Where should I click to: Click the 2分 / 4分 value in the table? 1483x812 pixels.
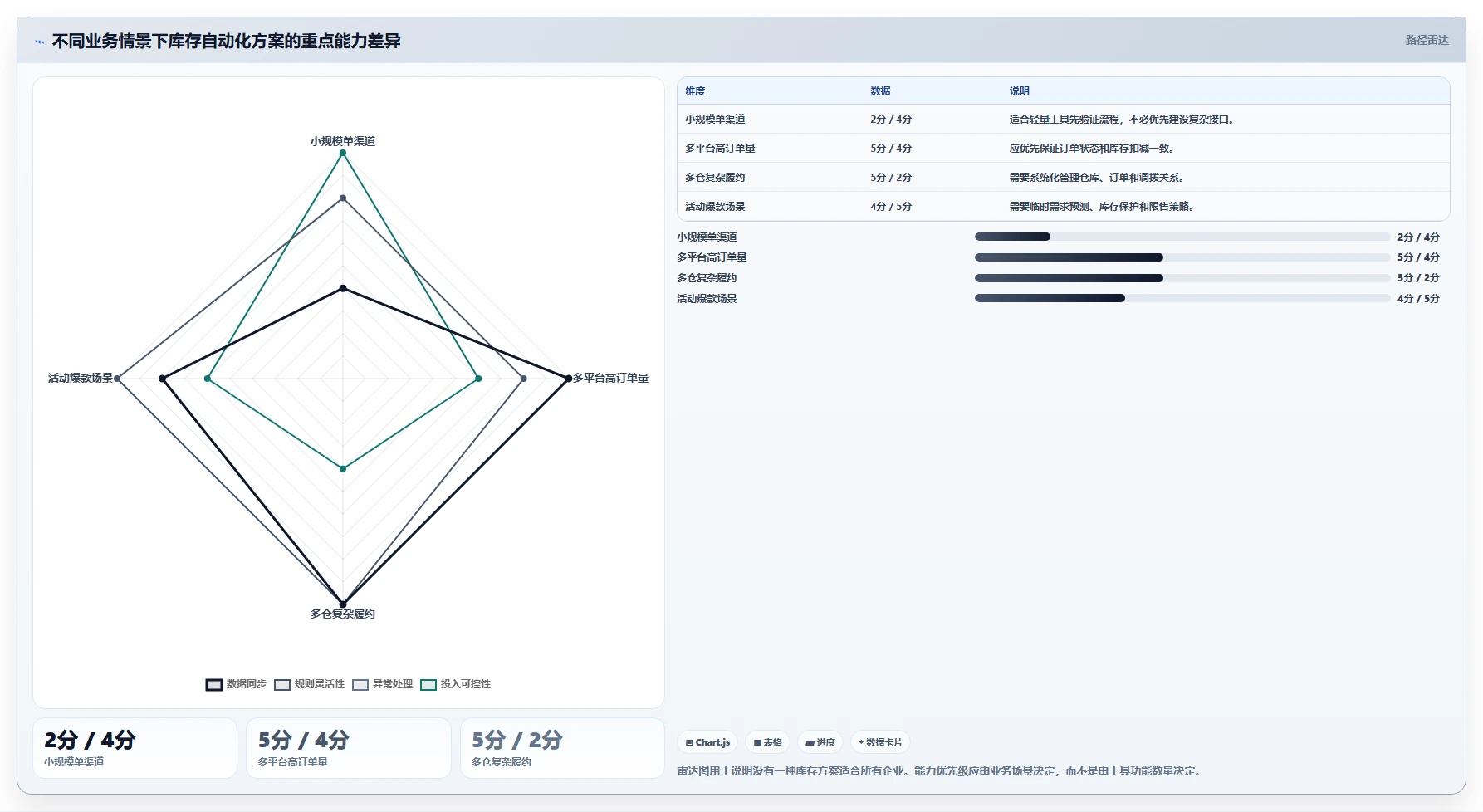pyautogui.click(x=891, y=120)
